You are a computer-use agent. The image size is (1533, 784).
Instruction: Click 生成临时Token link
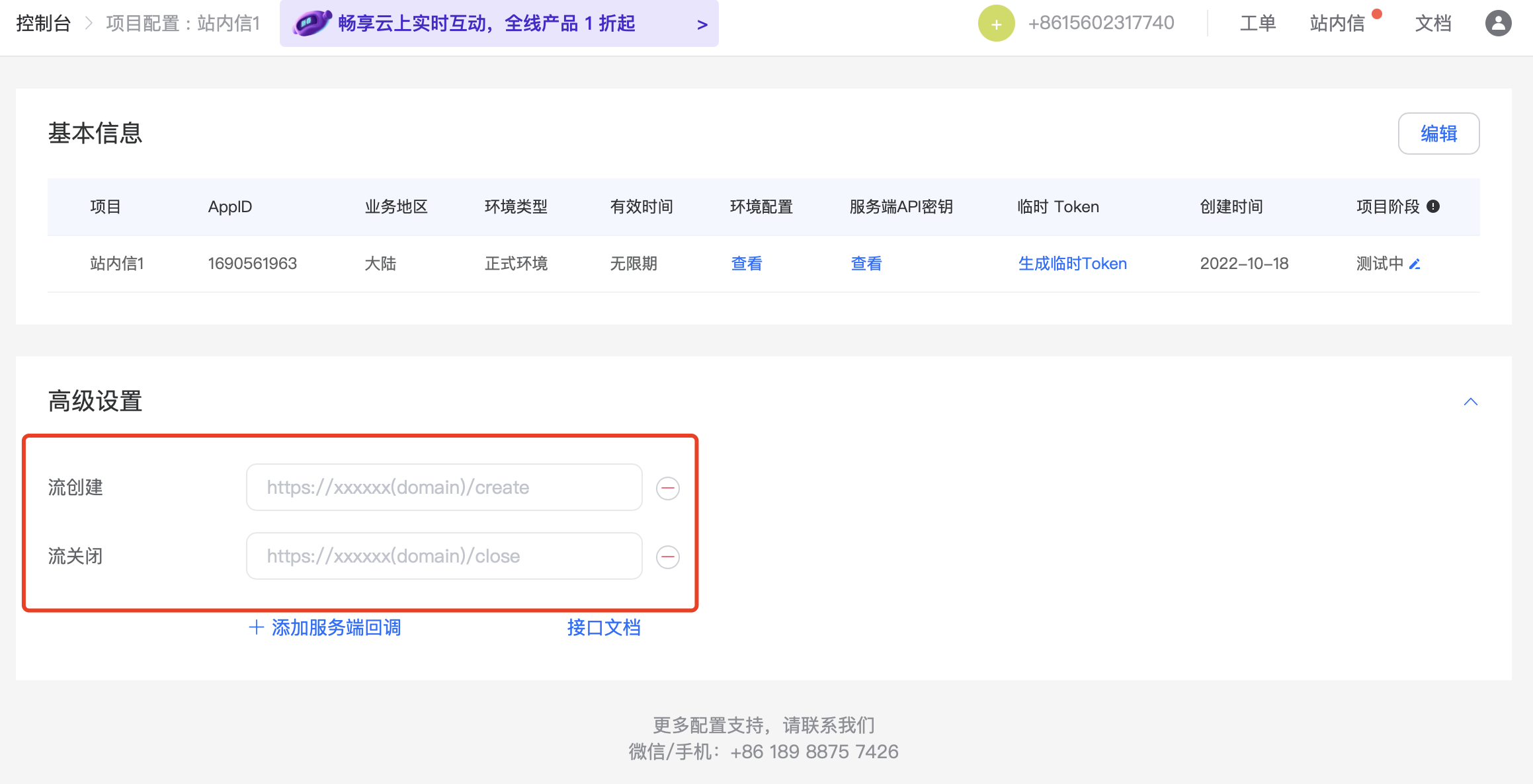pos(1072,264)
